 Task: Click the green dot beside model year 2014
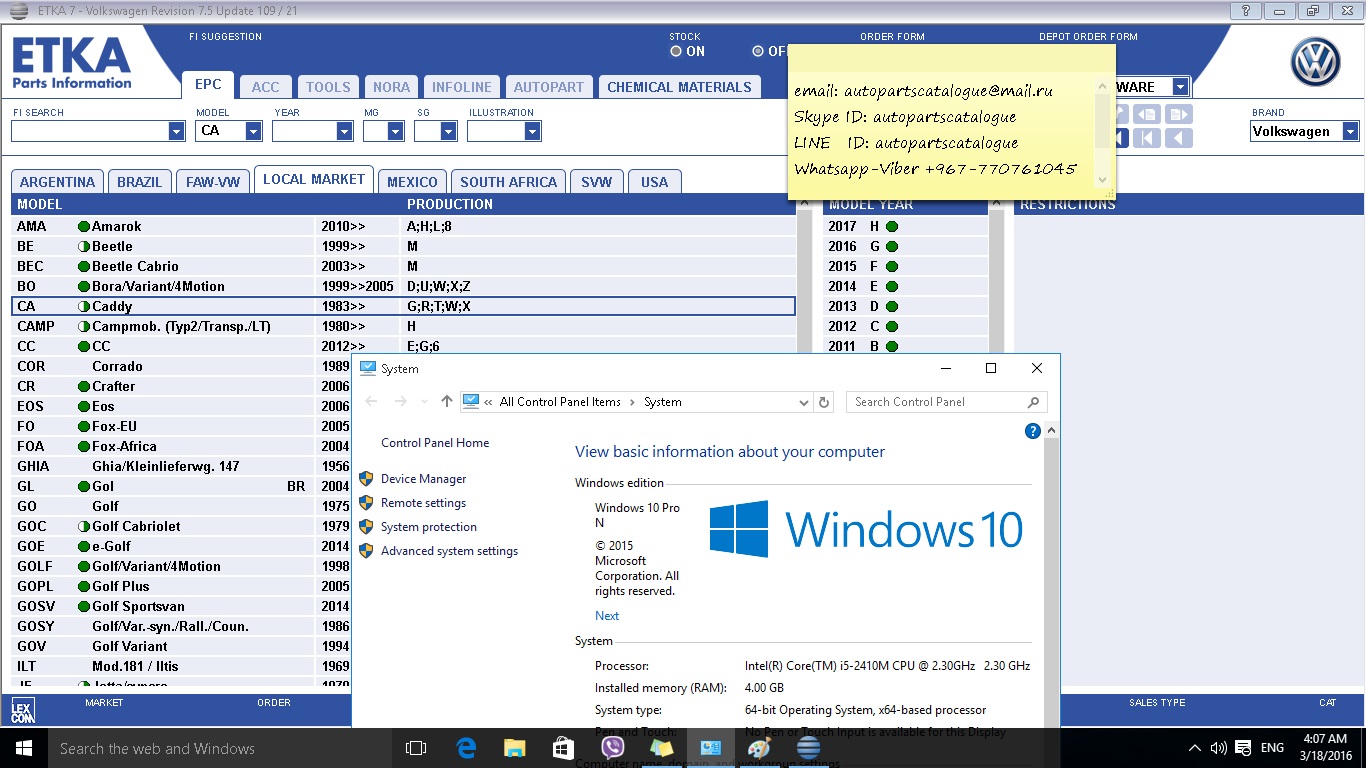(892, 287)
